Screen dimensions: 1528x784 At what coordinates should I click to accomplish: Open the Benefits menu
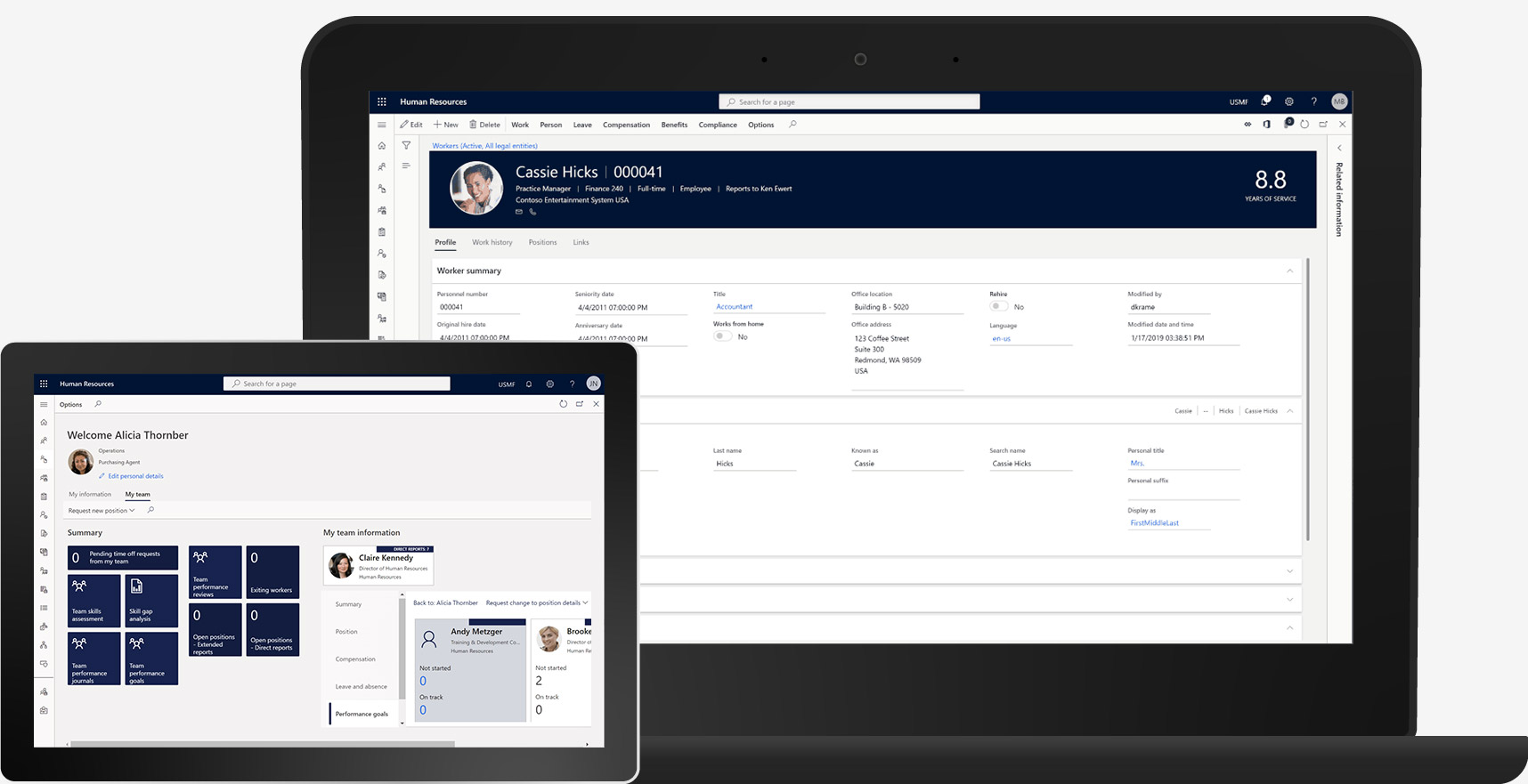click(674, 125)
